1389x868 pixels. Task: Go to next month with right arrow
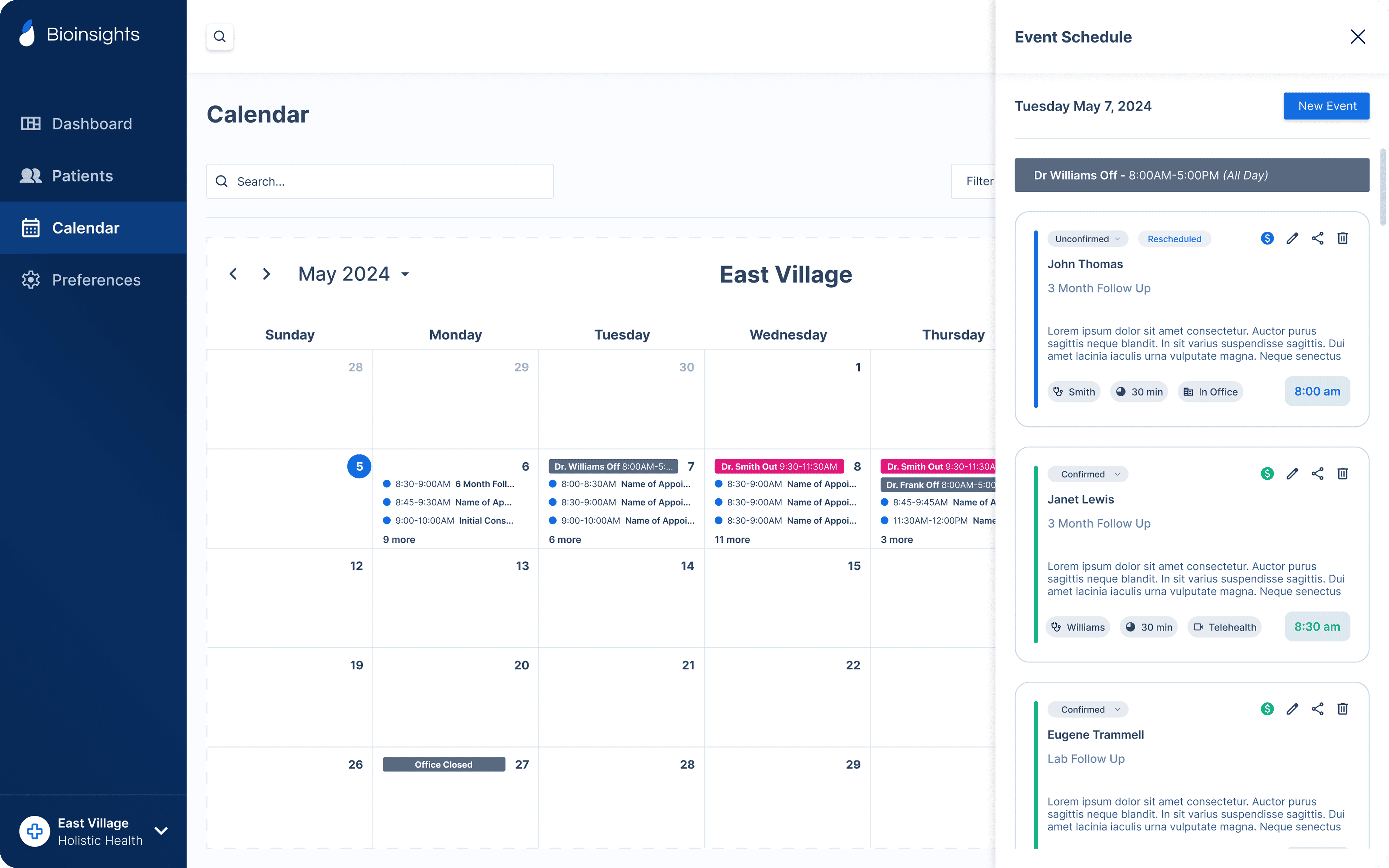tap(266, 274)
